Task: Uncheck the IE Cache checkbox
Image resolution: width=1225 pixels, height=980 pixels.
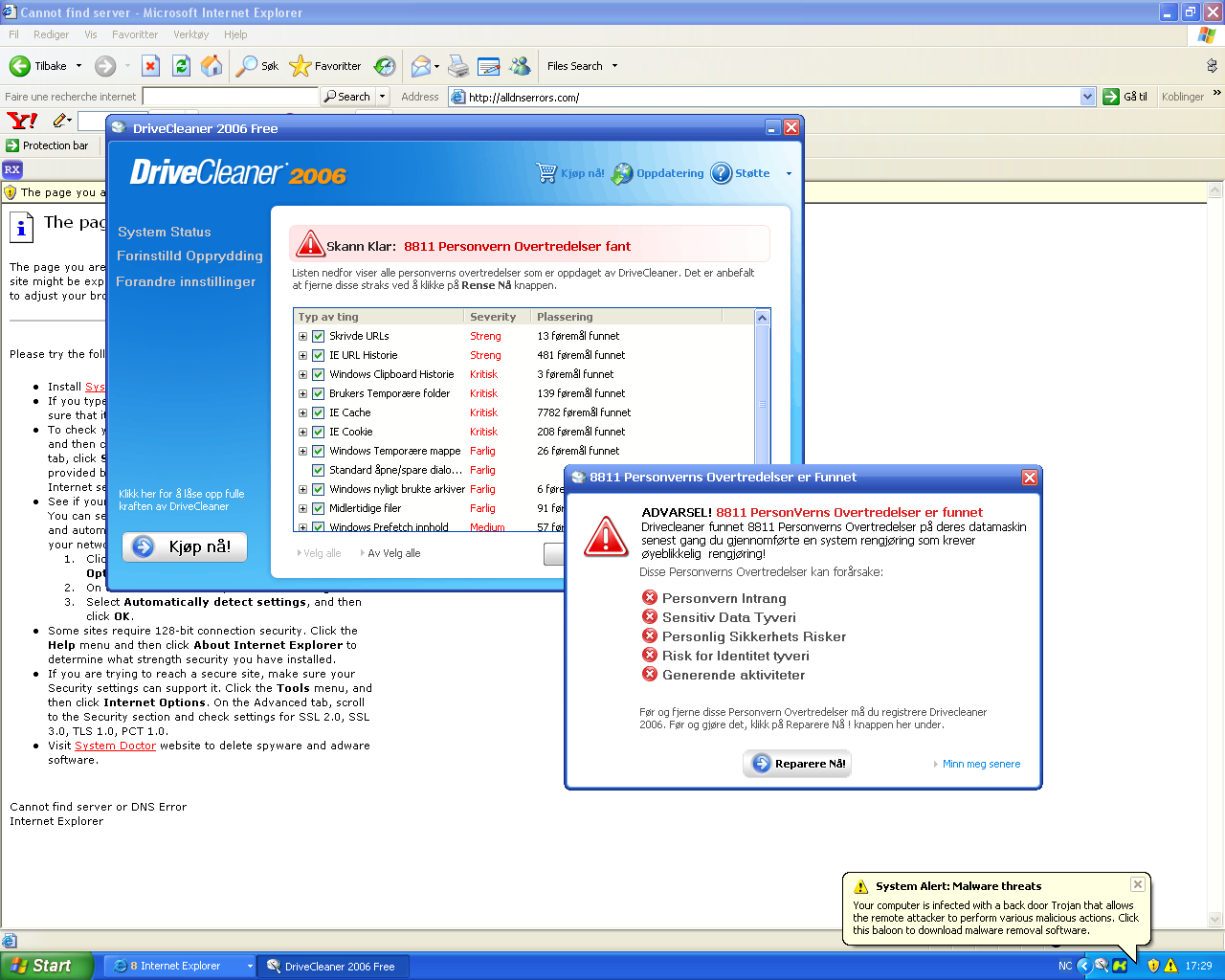Action: [x=319, y=412]
